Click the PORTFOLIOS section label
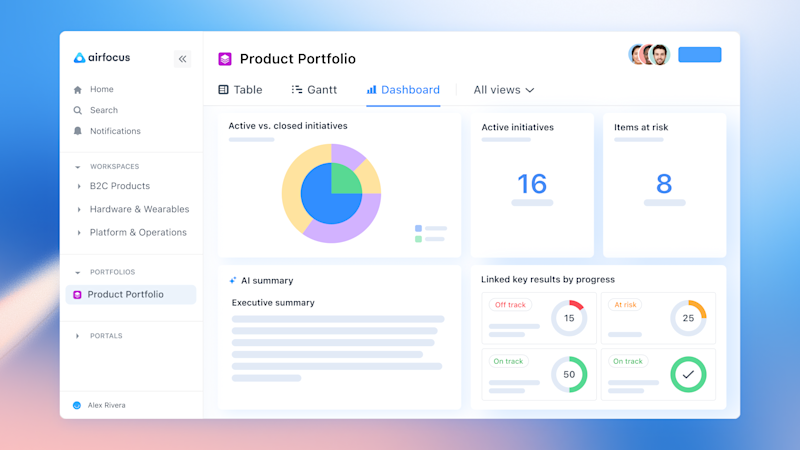800x450 pixels. [x=112, y=272]
